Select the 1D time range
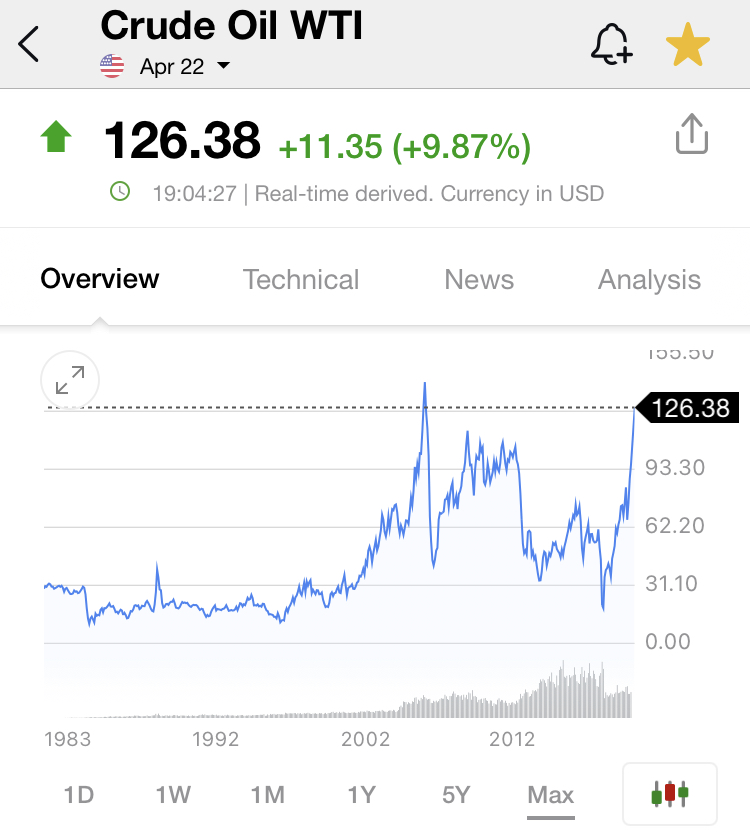Viewport: 750px width, 832px height. pos(78,795)
